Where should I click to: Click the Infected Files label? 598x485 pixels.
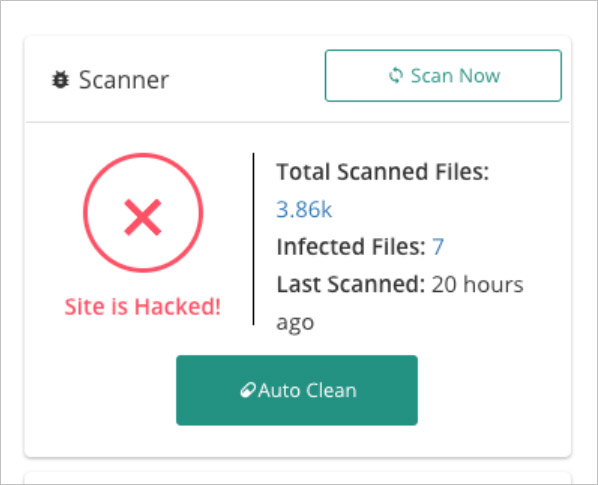pyautogui.click(x=351, y=247)
